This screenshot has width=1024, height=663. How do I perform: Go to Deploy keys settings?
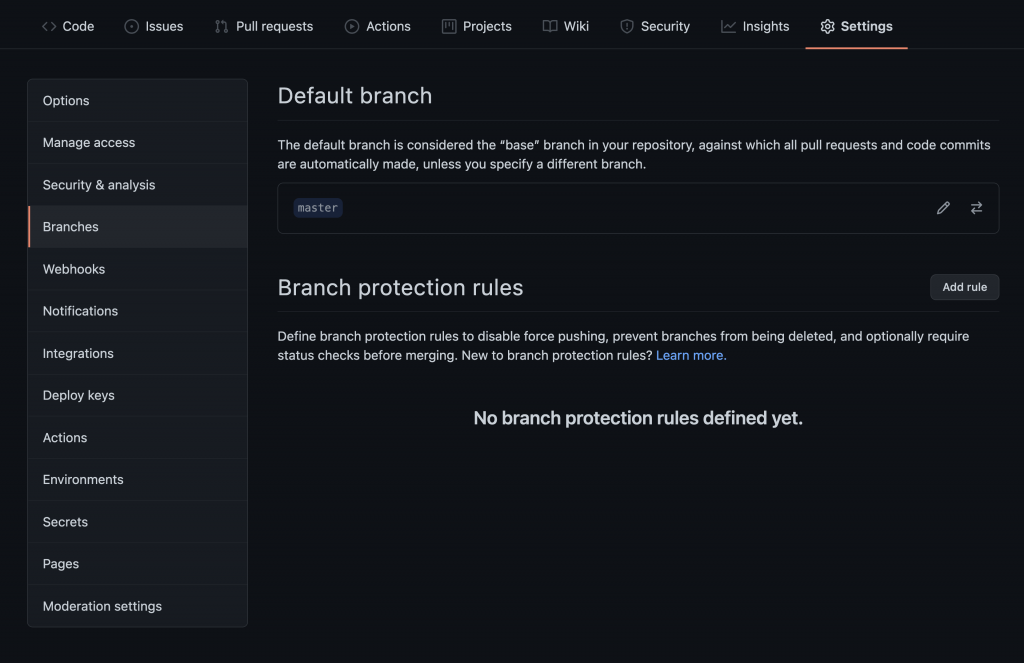(x=79, y=395)
